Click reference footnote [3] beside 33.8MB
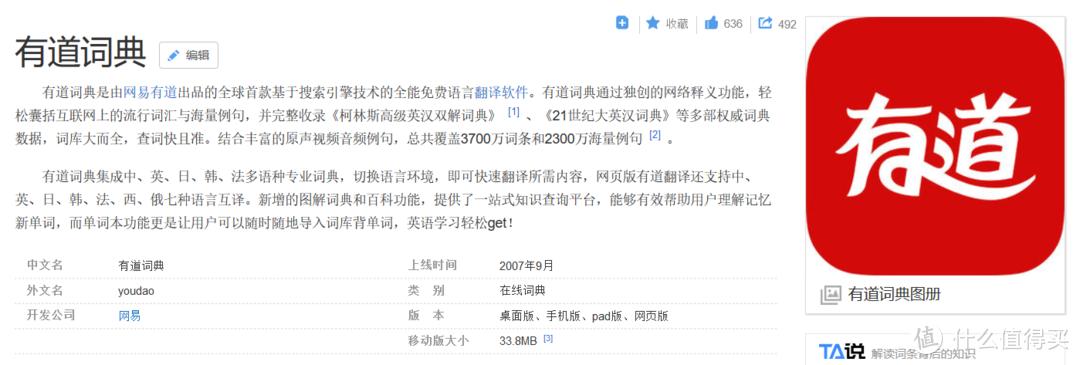Screen dimensions: 1080x365 [548, 338]
